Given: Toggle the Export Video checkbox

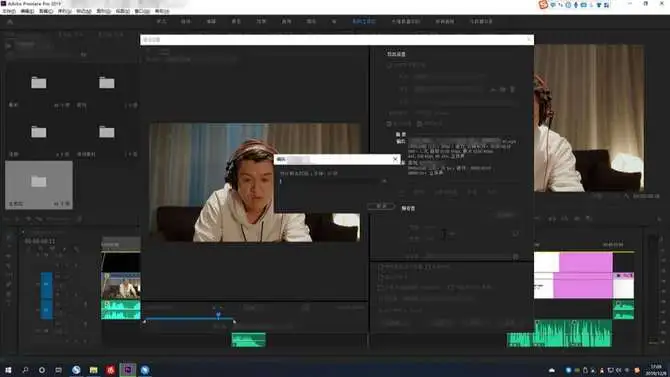Looking at the screenshot, I should (389, 124).
